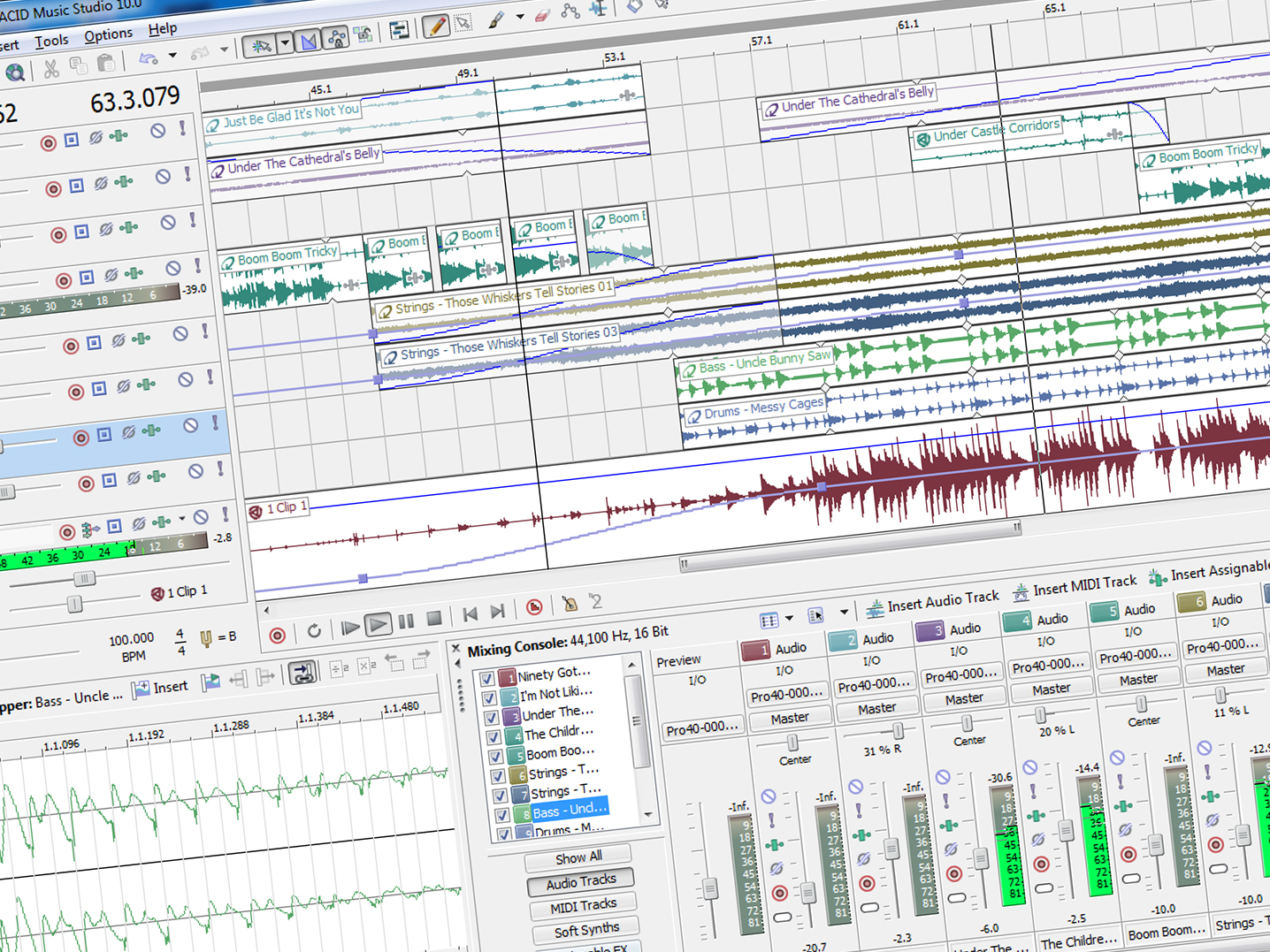The width and height of the screenshot is (1270, 952).
Task: Open Audio 1 Pro40-000… device dropdown
Action: [786, 695]
